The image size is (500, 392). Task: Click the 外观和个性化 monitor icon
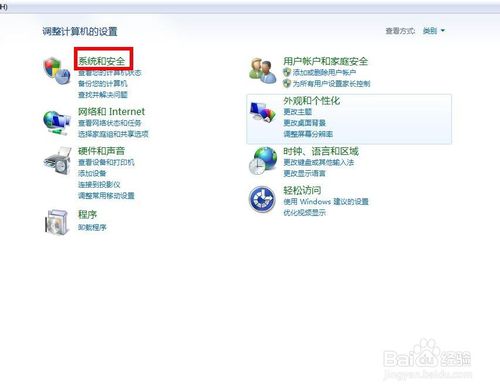263,112
